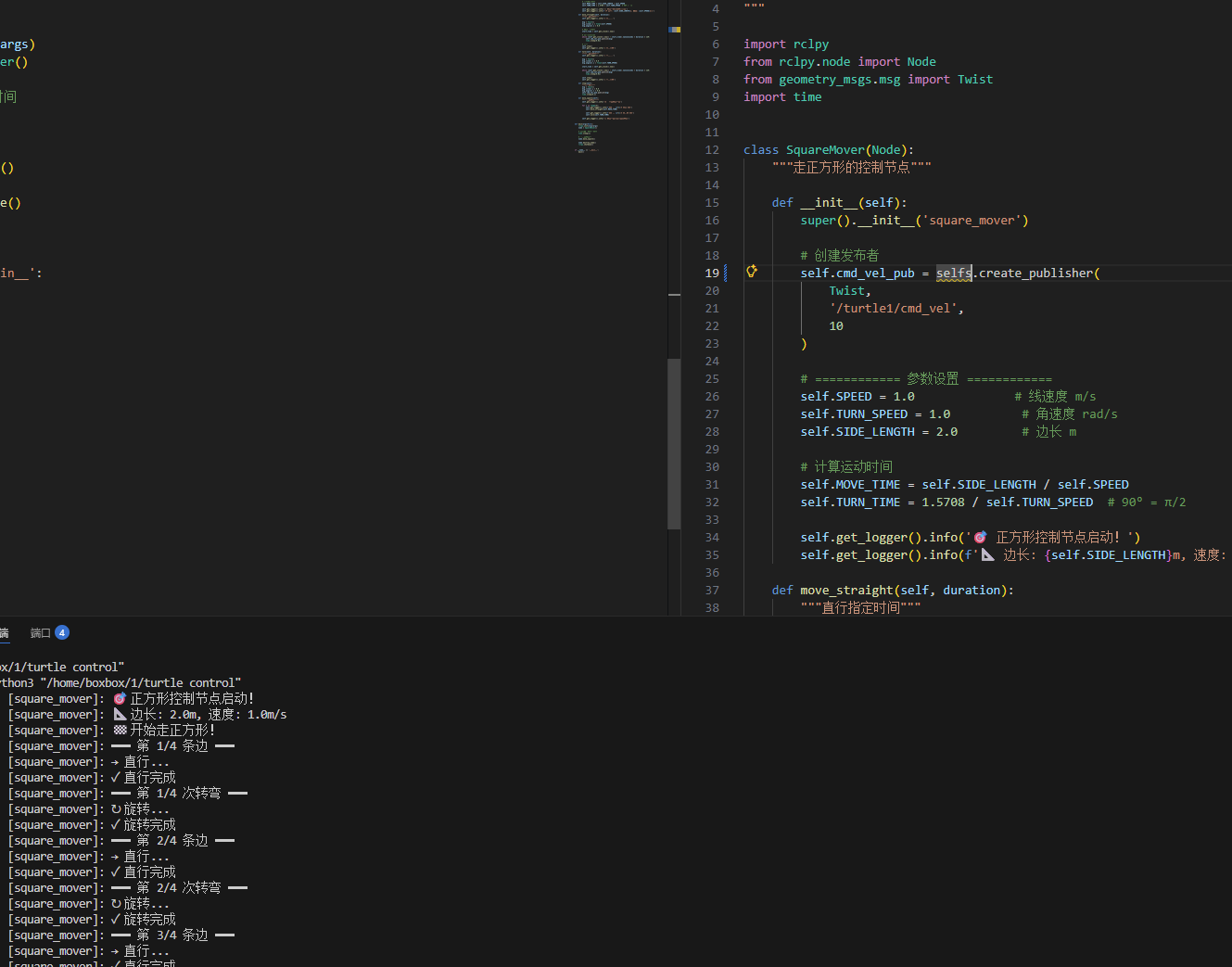Viewport: 1232px width, 967px height.
Task: Click the 'Twist,' argument on line 20
Action: (x=850, y=291)
